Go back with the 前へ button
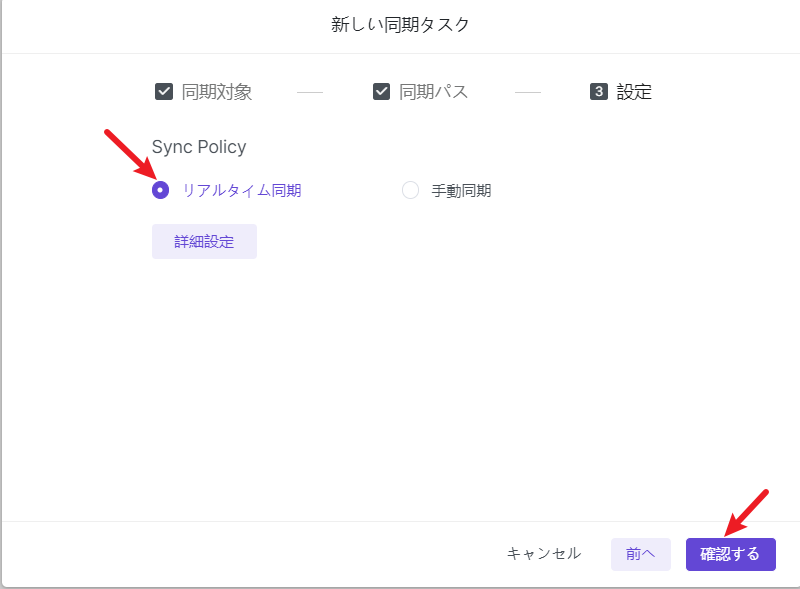800x589 pixels. point(640,554)
